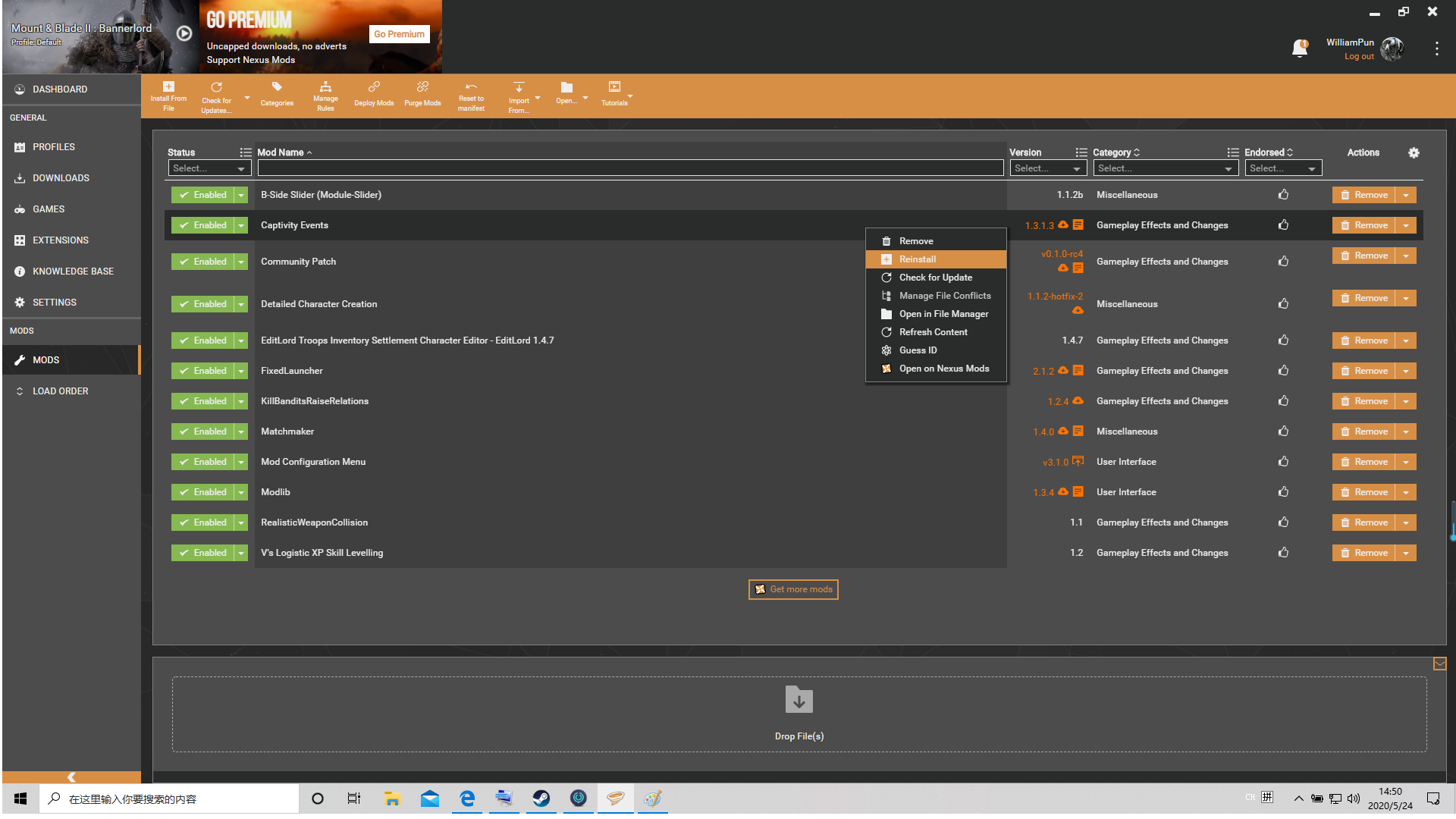Image resolution: width=1456 pixels, height=819 pixels.
Task: Open Windows Start menu
Action: [x=20, y=799]
